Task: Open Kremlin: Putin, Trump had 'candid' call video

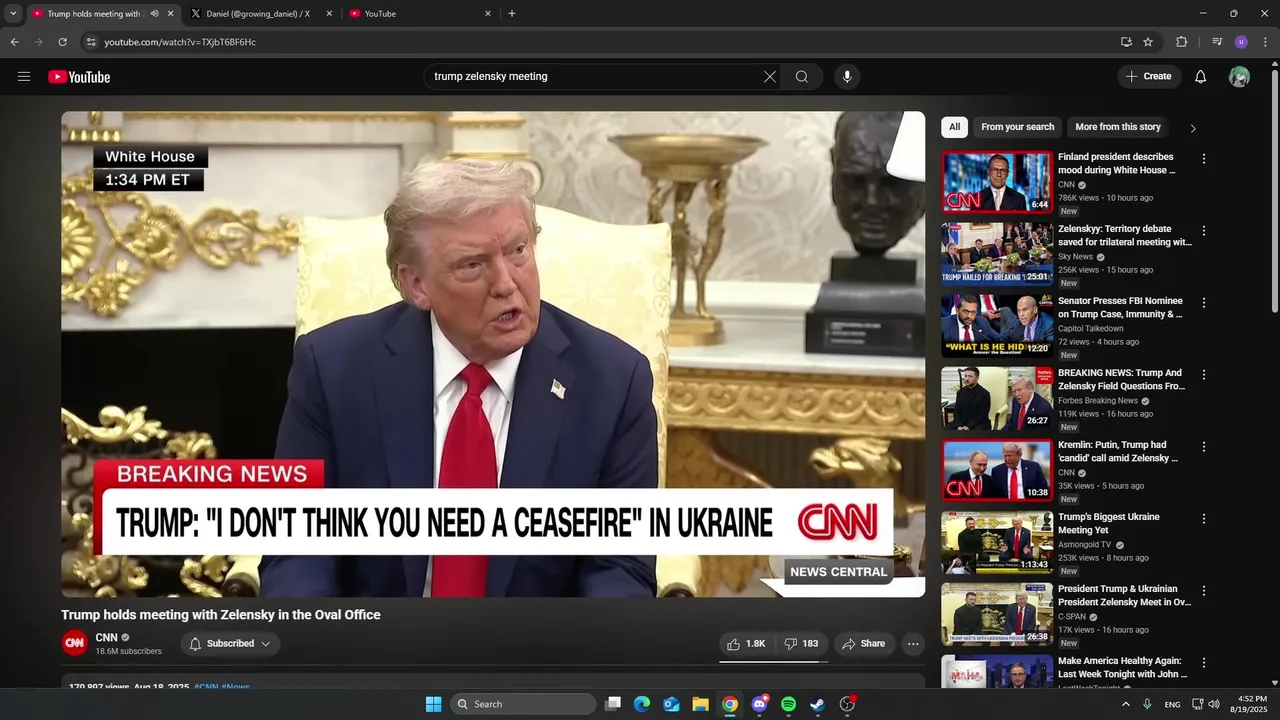Action: point(1117,451)
